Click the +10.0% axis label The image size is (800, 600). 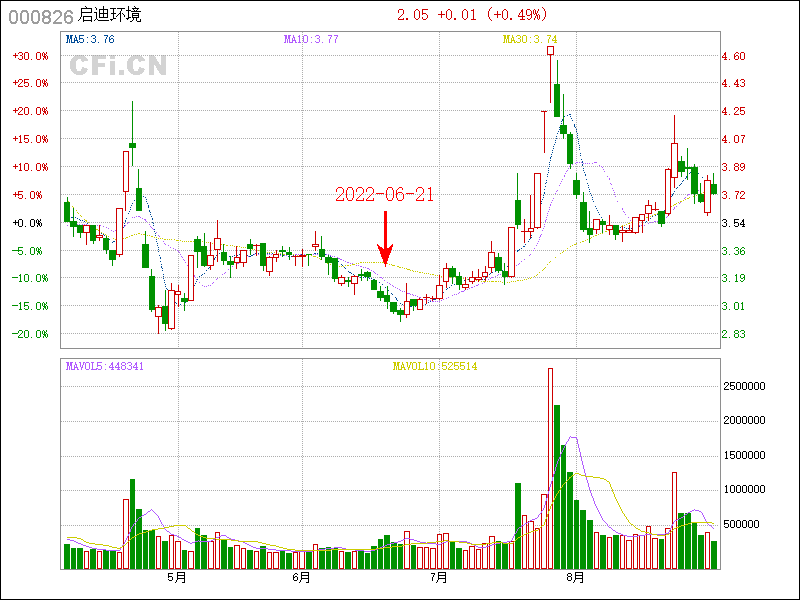31,167
